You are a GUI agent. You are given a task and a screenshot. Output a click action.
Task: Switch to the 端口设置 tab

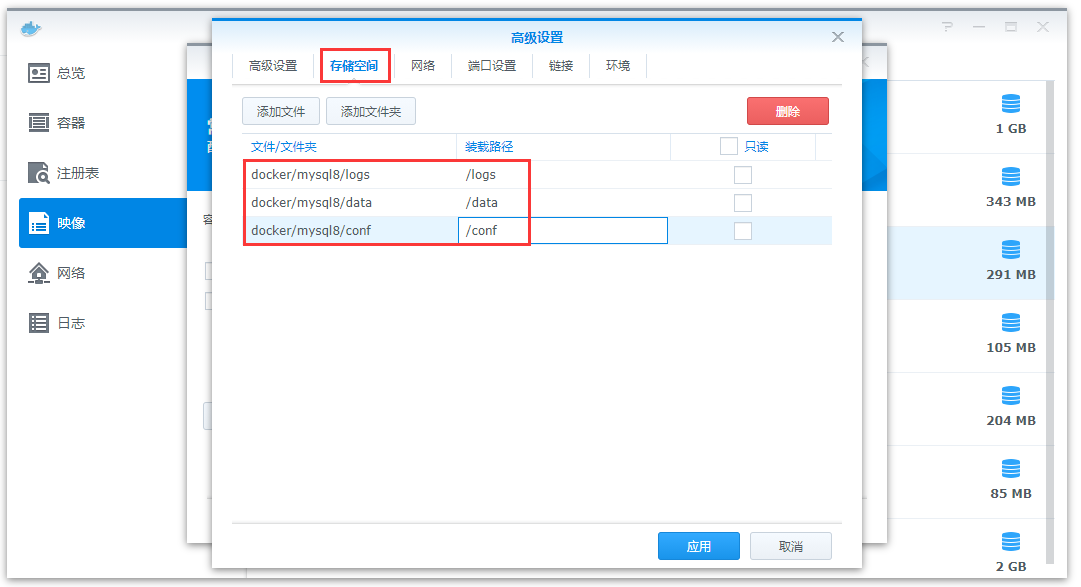click(x=492, y=66)
